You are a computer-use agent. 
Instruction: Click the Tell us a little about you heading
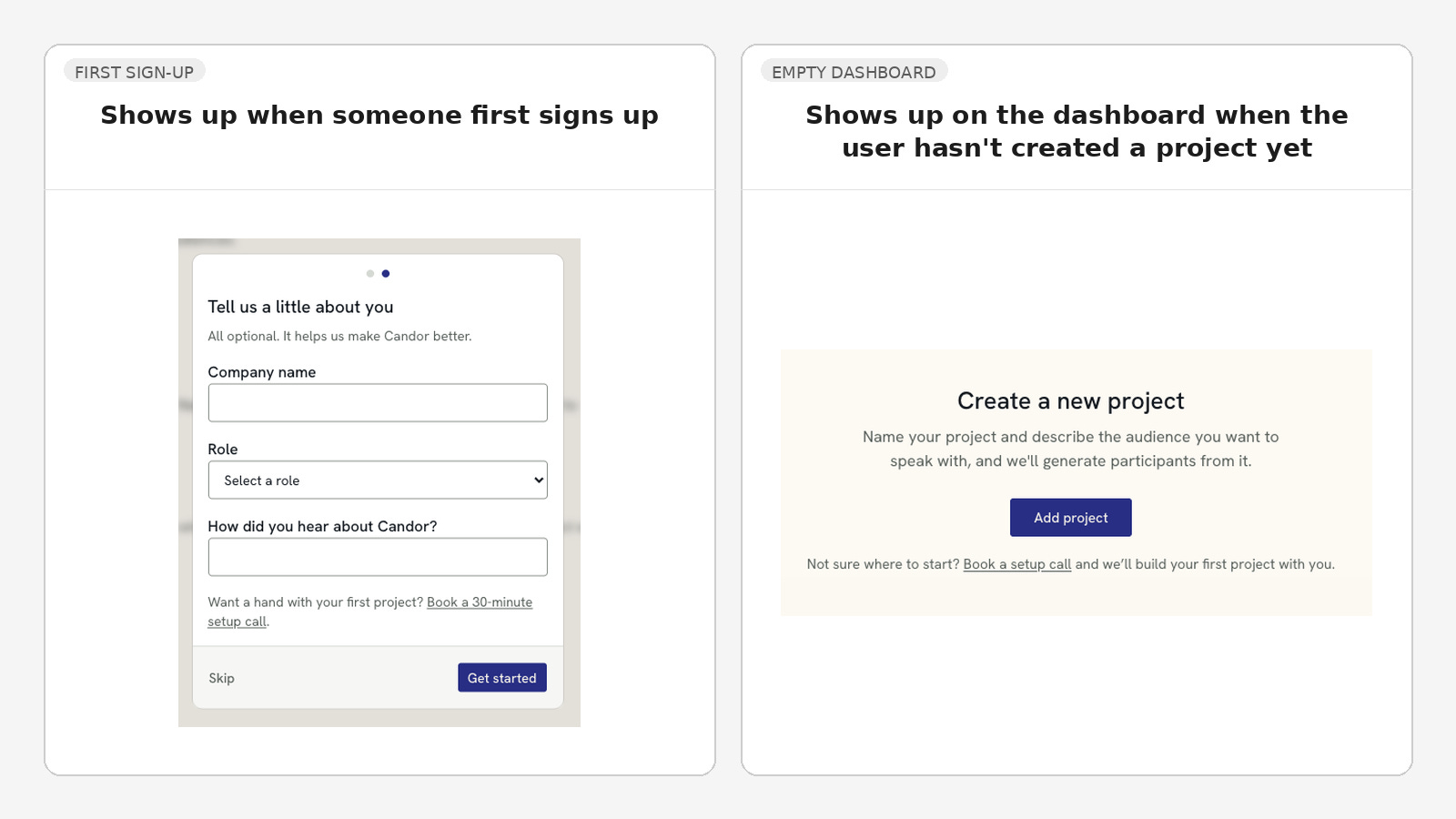point(300,307)
